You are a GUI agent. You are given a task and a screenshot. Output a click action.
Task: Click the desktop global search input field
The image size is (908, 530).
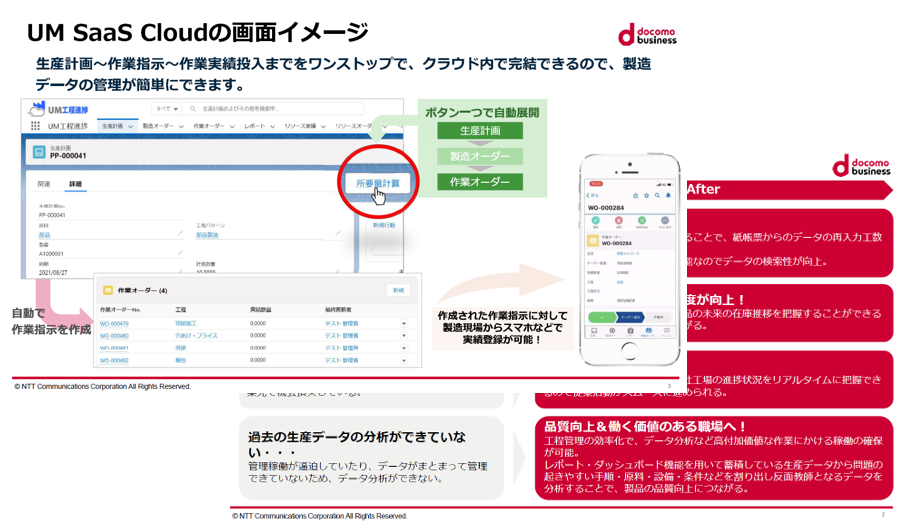[274, 108]
